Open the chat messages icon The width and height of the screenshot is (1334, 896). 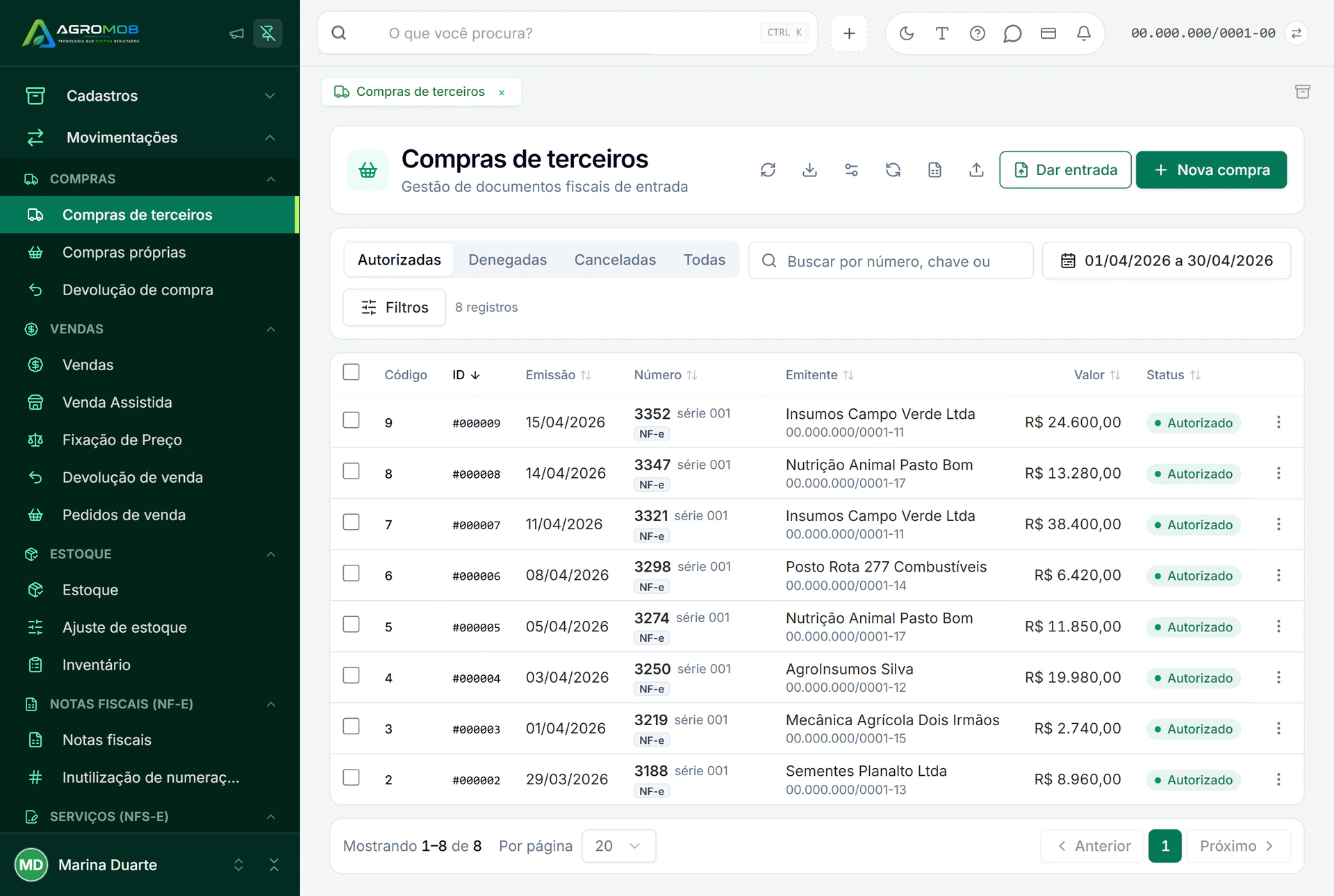pos(1012,33)
